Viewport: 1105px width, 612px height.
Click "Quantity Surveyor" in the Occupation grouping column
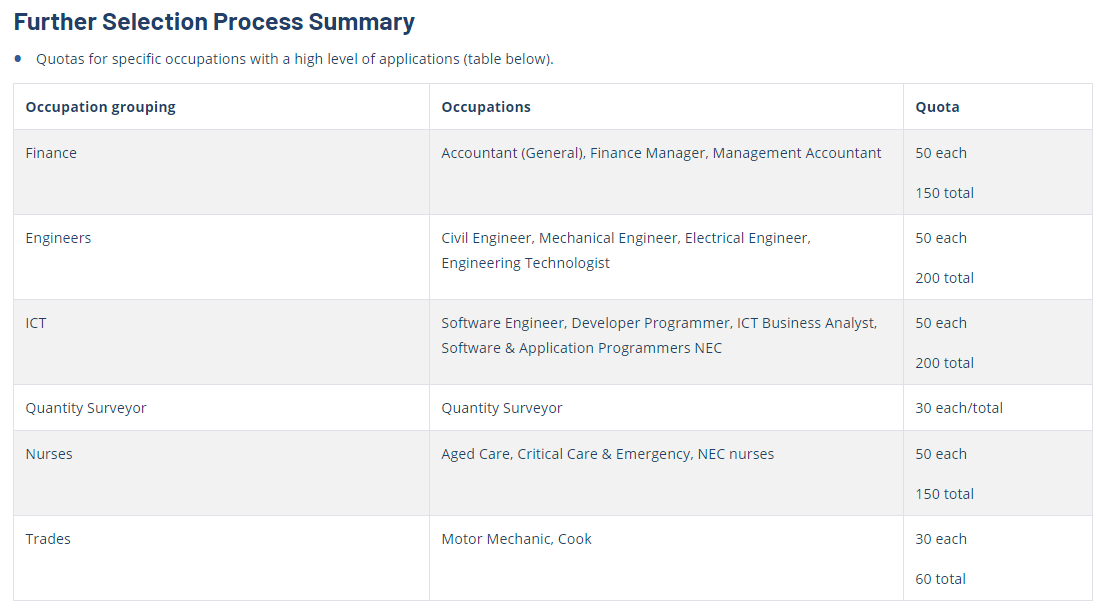86,408
